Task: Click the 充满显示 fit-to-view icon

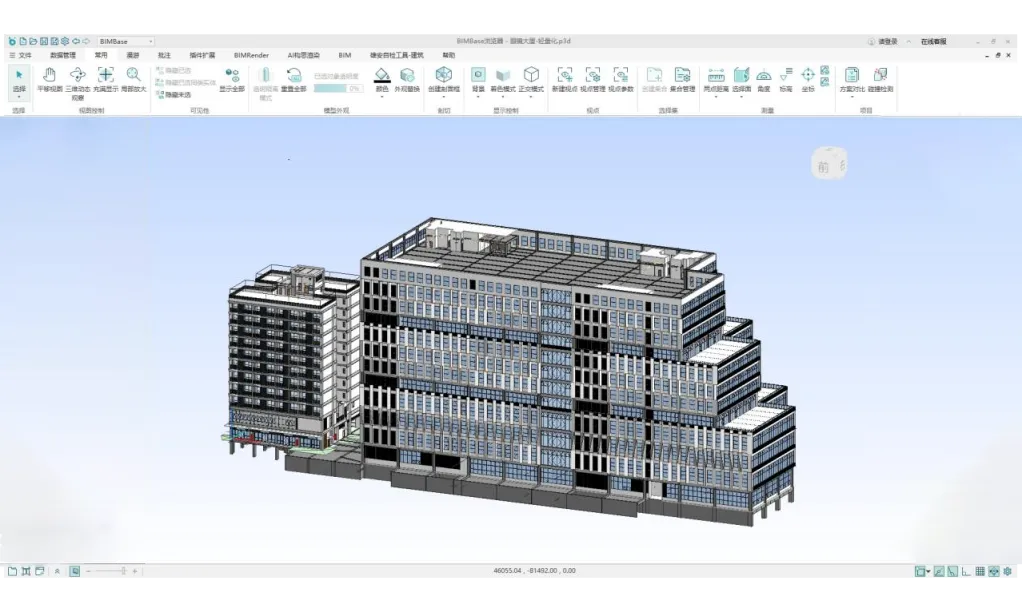Action: 105,76
